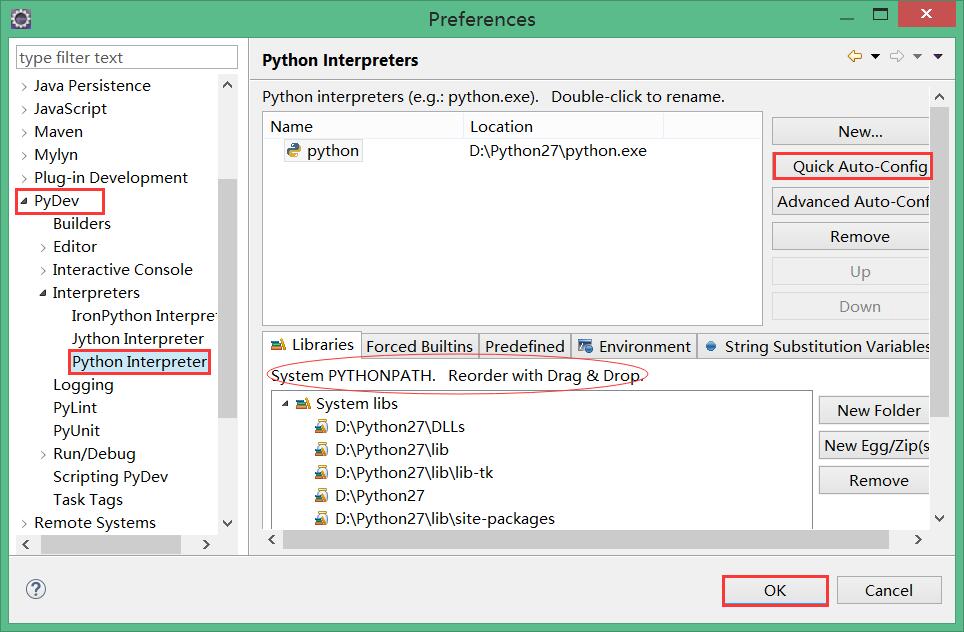Select the python interpreter icon in table
The image size is (964, 632).
(x=294, y=150)
